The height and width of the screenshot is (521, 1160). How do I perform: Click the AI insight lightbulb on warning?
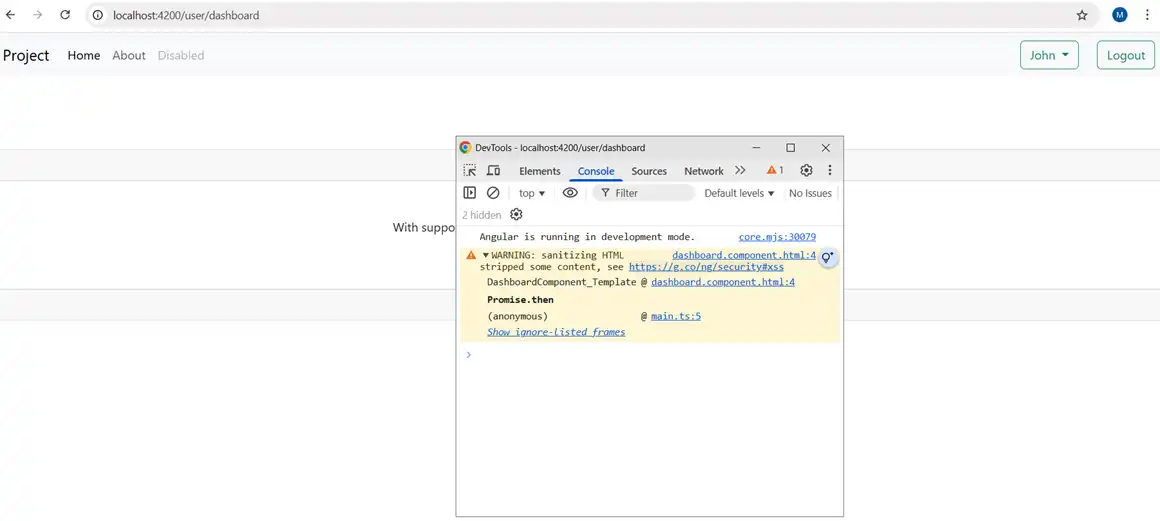(827, 258)
